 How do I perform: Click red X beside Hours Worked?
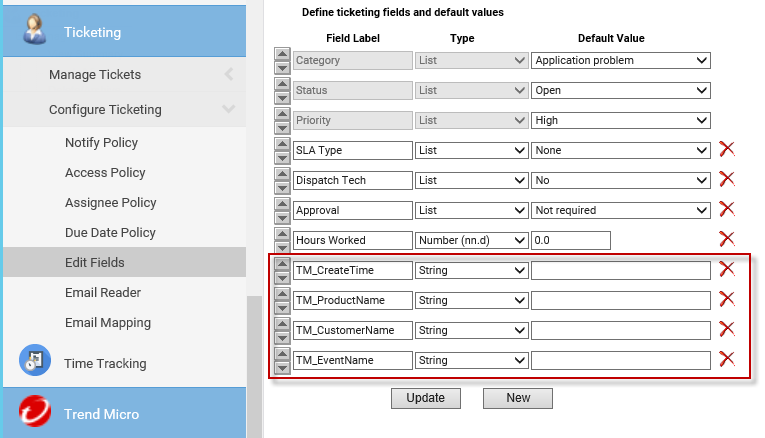click(727, 239)
